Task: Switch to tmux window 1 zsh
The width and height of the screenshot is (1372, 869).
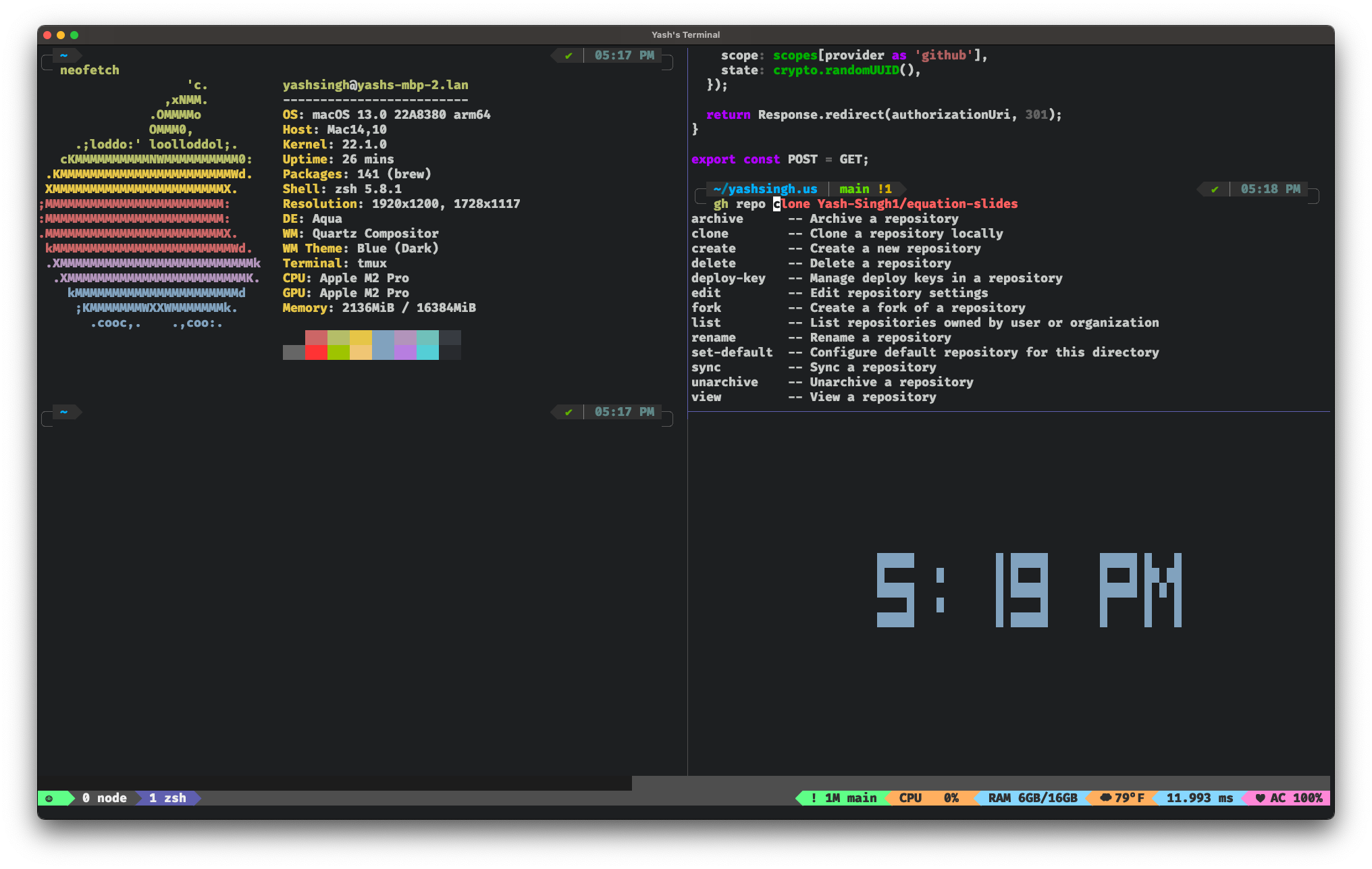Action: pyautogui.click(x=167, y=798)
